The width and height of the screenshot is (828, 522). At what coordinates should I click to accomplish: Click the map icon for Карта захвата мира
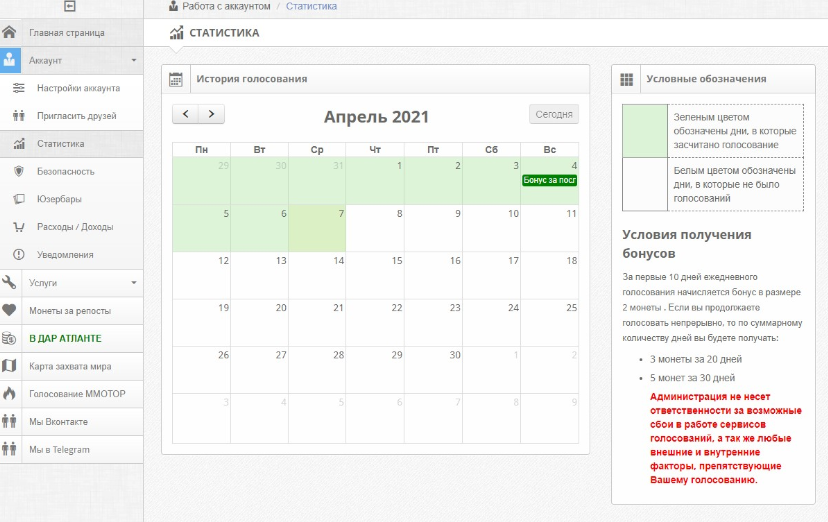pyautogui.click(x=9, y=366)
